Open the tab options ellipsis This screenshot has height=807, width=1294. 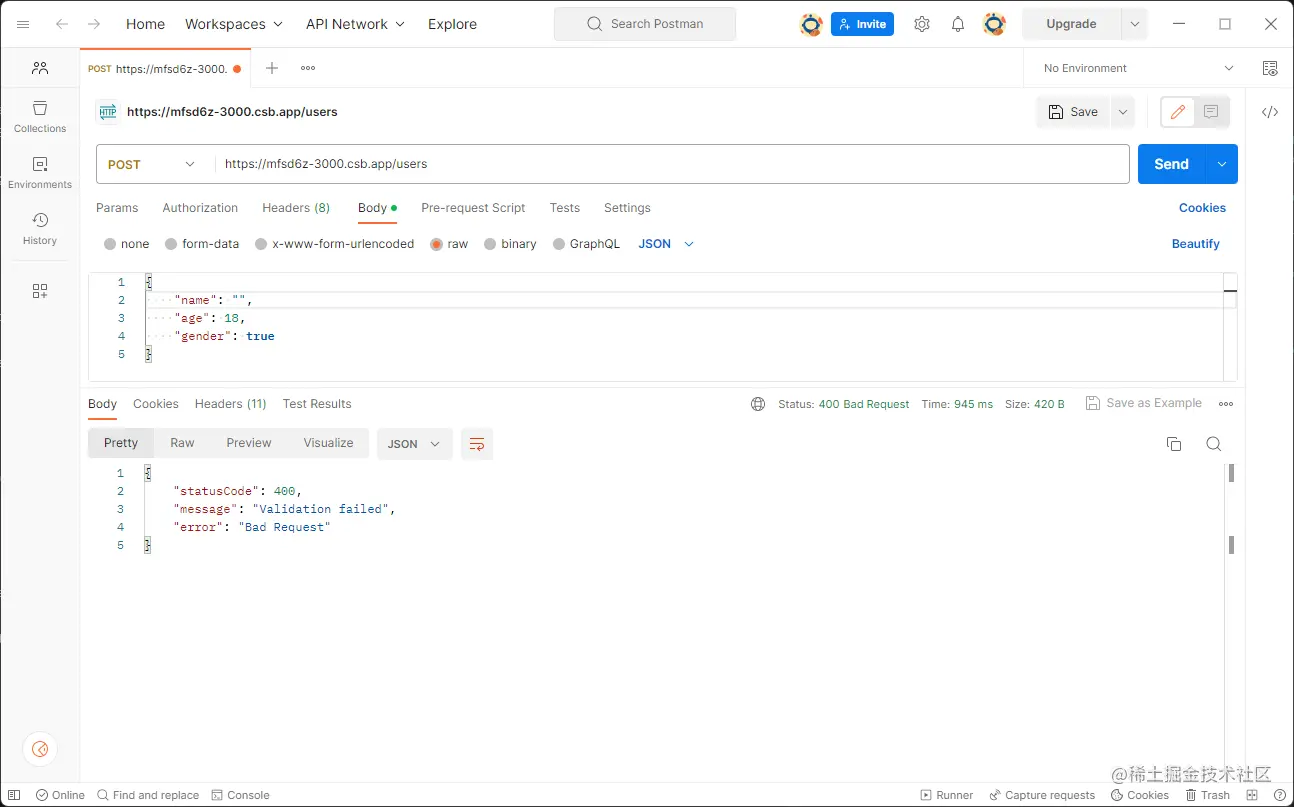(x=308, y=68)
